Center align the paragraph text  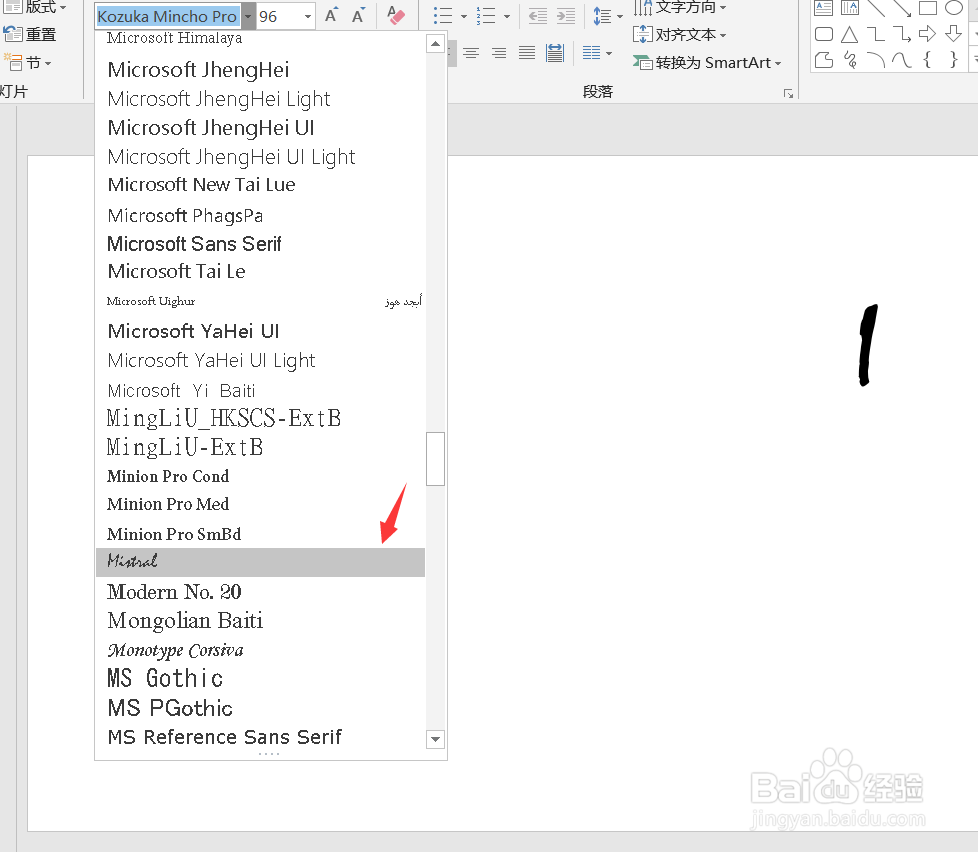(471, 53)
